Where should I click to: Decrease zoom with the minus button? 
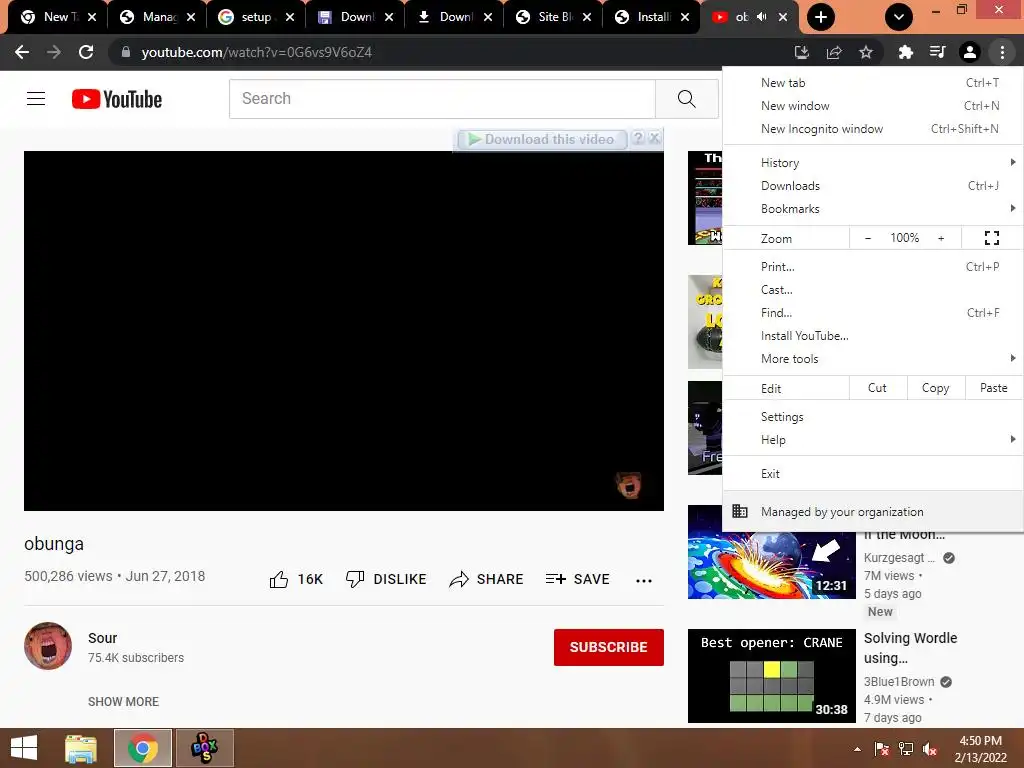[x=868, y=238]
